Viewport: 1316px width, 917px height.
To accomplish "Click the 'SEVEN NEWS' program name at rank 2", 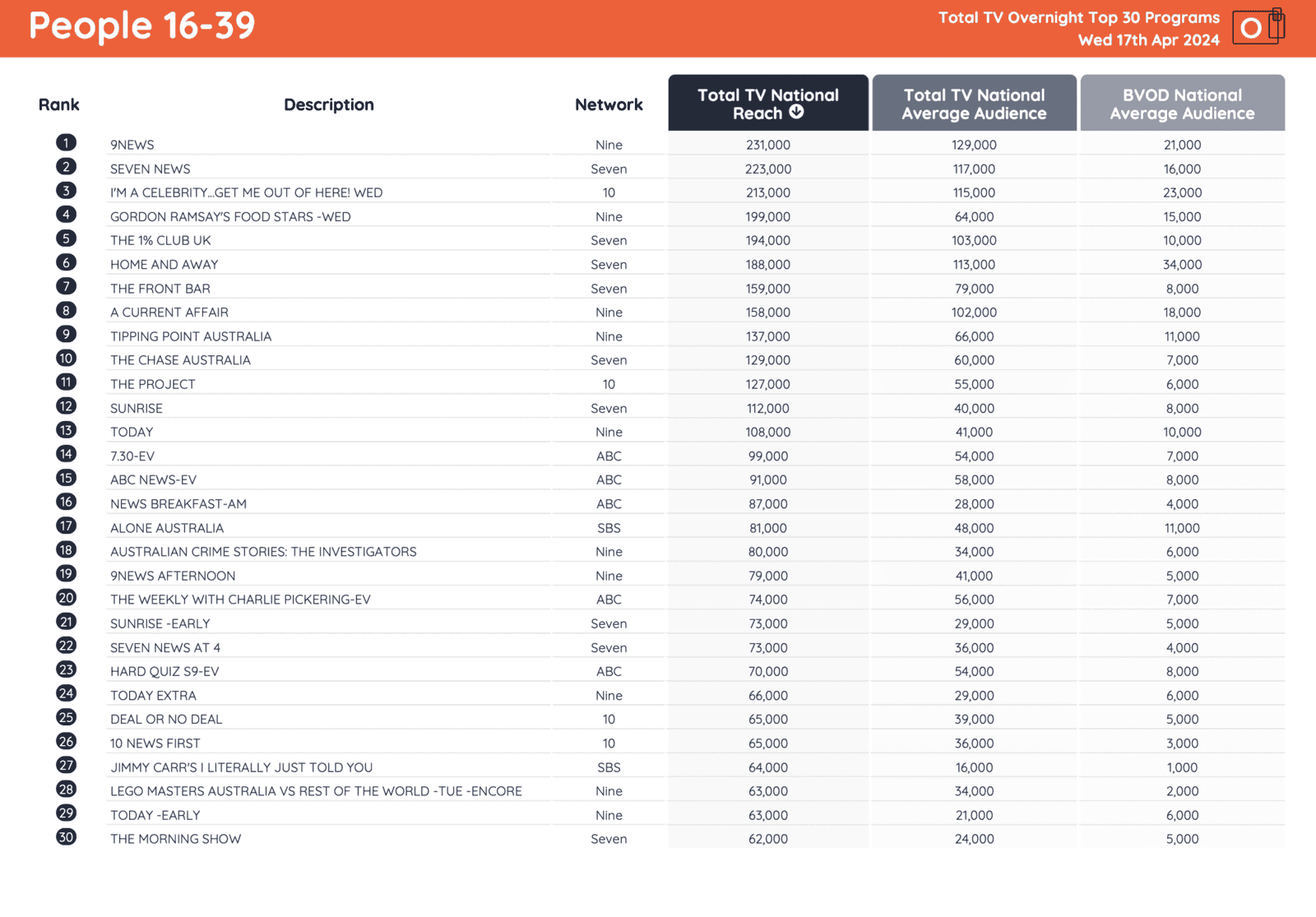I will (151, 169).
